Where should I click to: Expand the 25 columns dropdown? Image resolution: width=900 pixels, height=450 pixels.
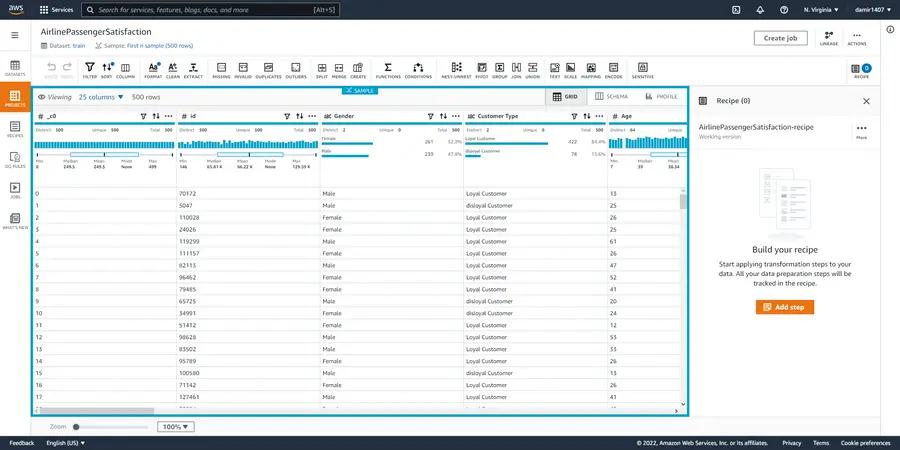point(102,97)
